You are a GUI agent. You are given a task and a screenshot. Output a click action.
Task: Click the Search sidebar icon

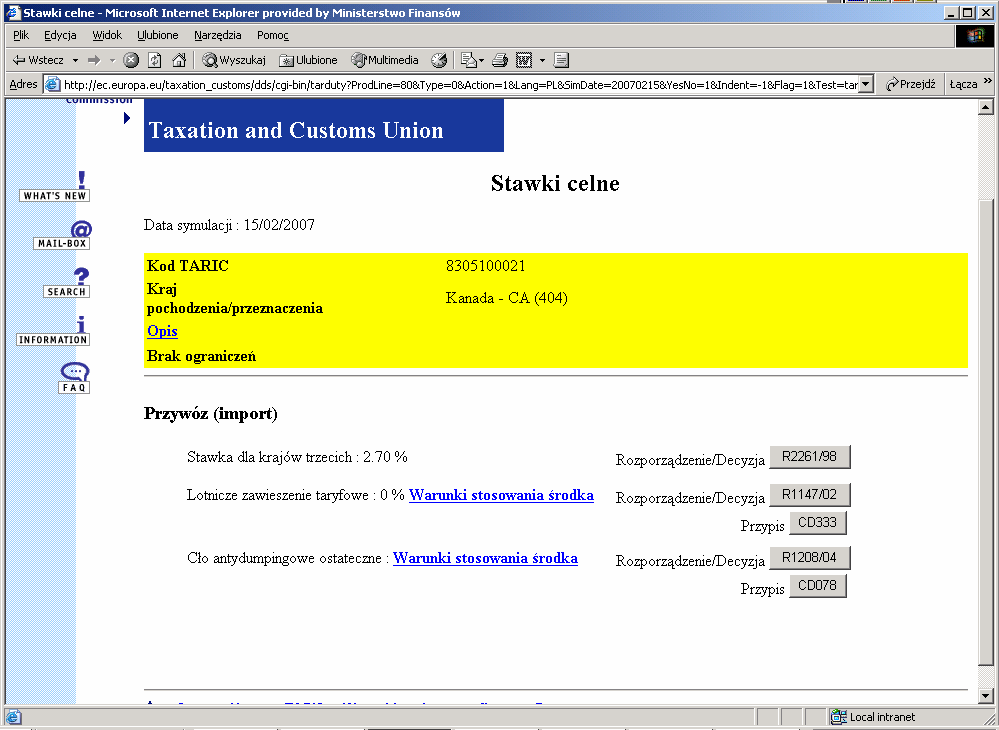pyautogui.click(x=66, y=283)
